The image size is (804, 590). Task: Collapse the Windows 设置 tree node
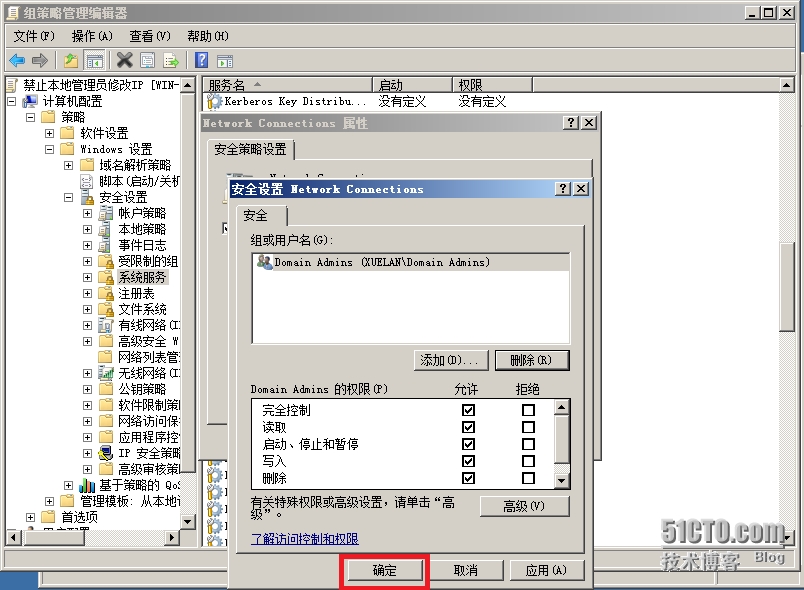[49, 149]
